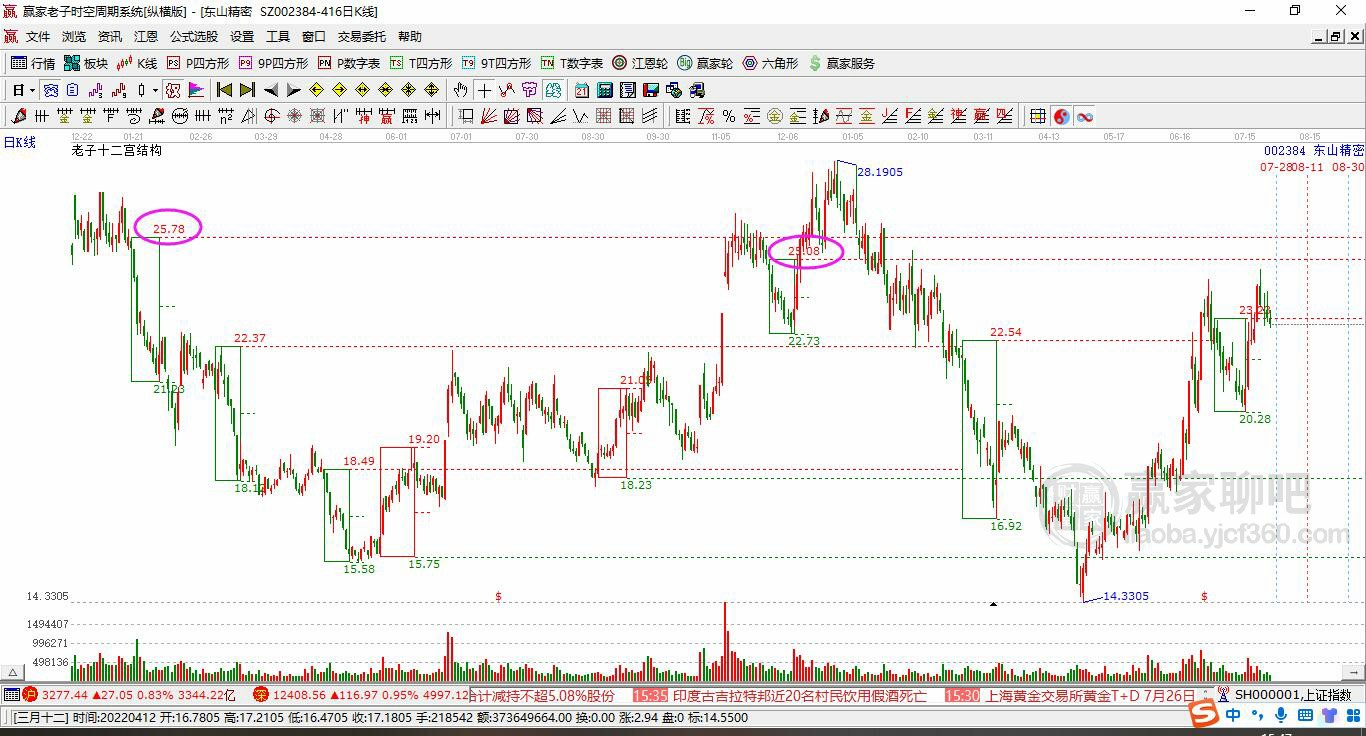
Task: Toggle the 中 Chinese input mode
Action: click(x=1233, y=715)
